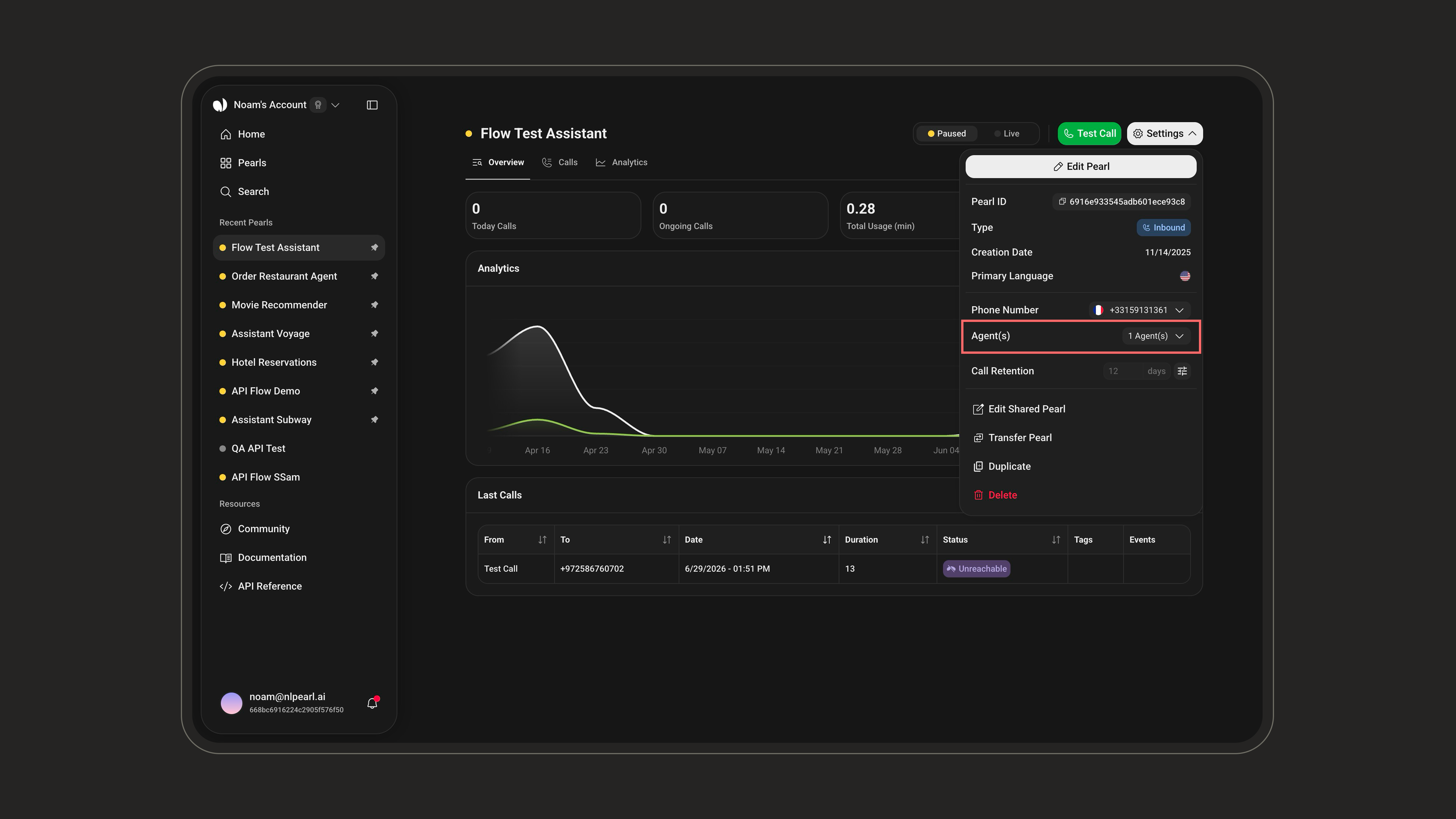The width and height of the screenshot is (1456, 819).
Task: Switch to the Analytics tab
Action: click(x=621, y=163)
